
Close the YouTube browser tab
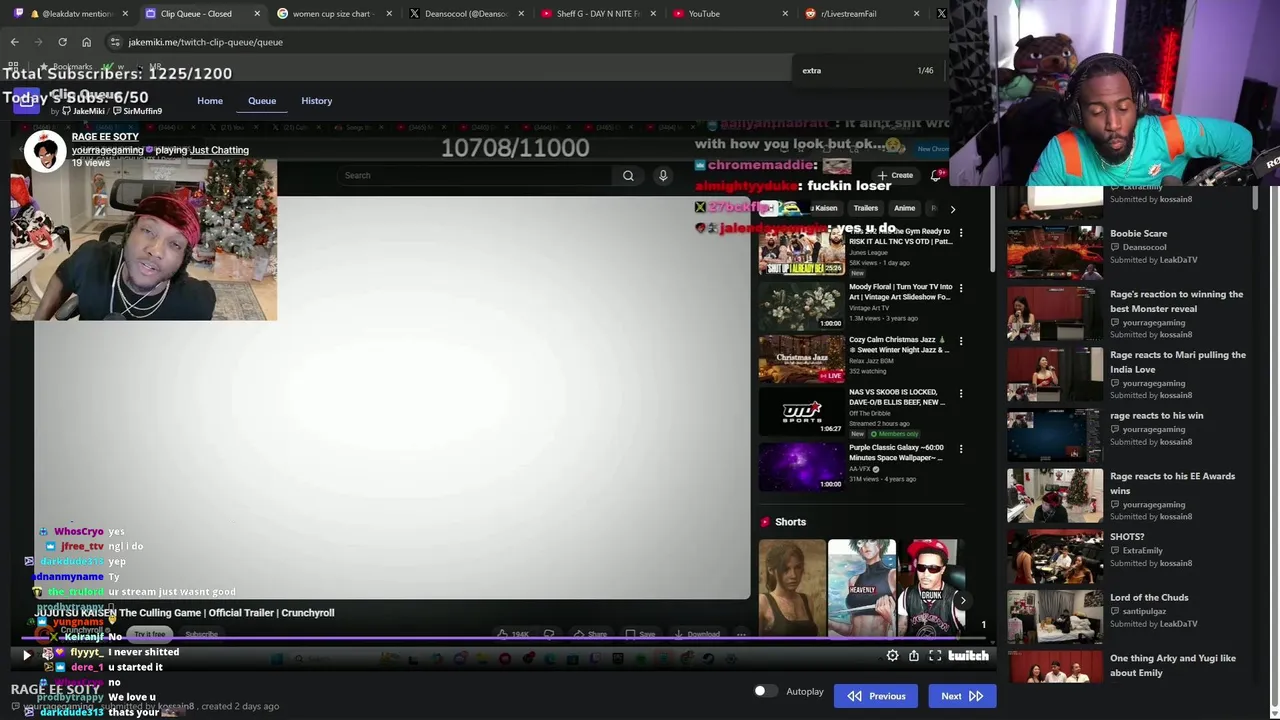click(784, 14)
